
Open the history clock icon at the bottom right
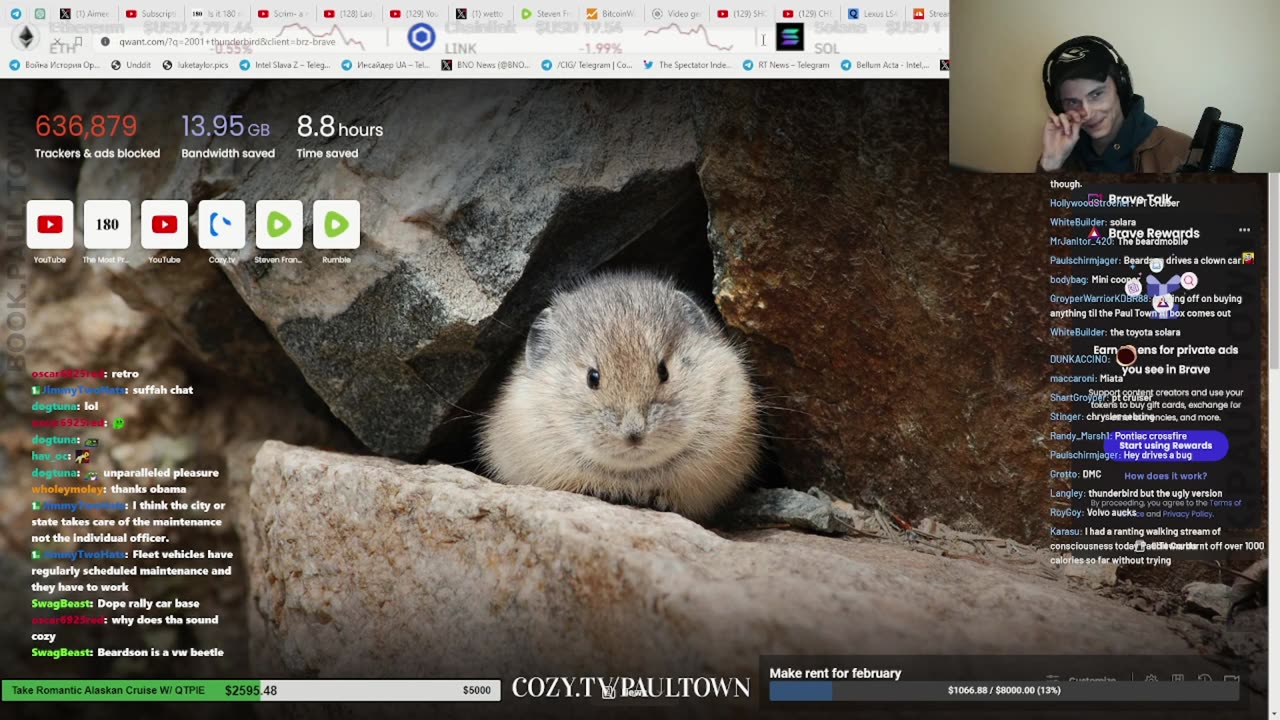[x=1204, y=680]
